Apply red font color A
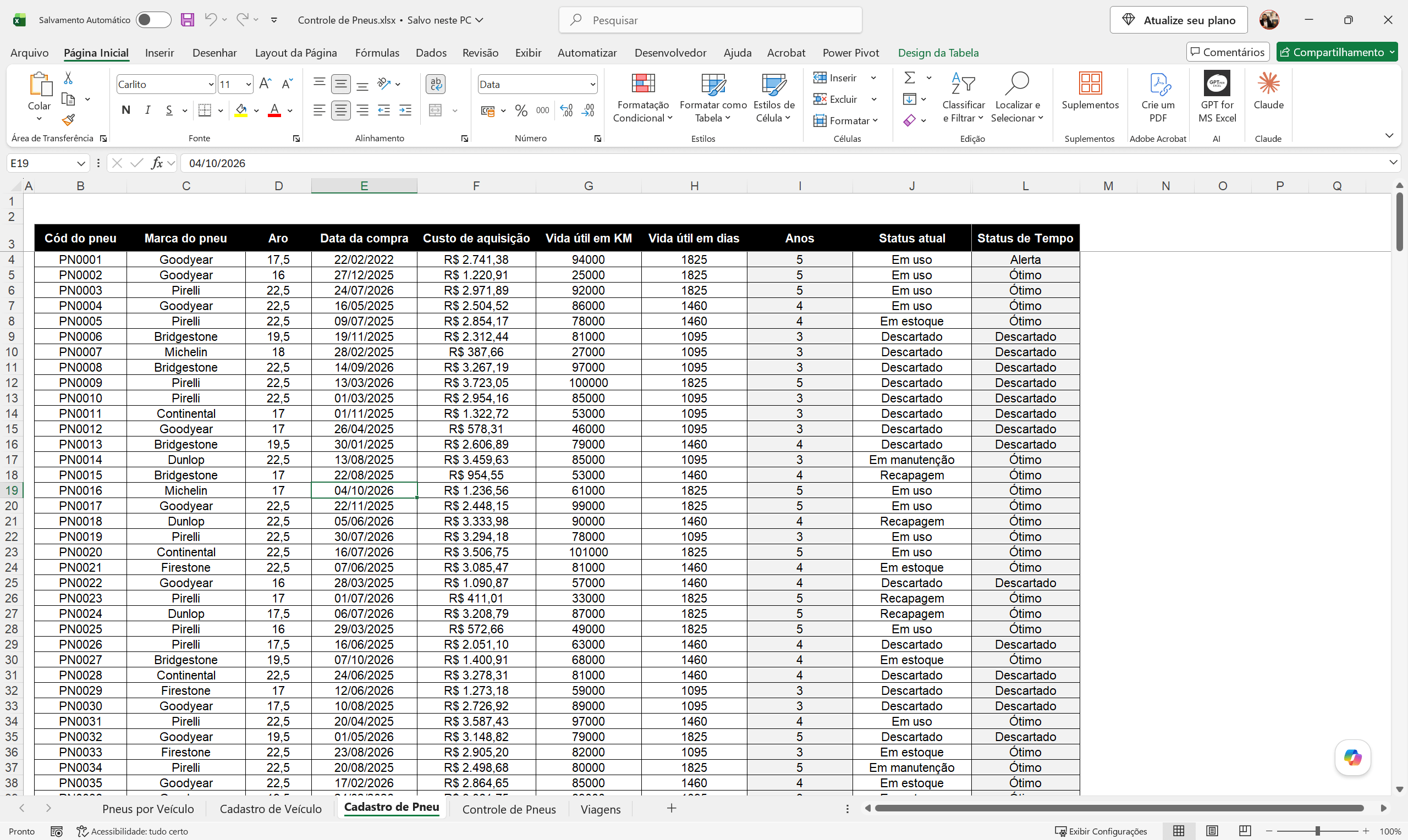The width and height of the screenshot is (1408, 840). [274, 110]
